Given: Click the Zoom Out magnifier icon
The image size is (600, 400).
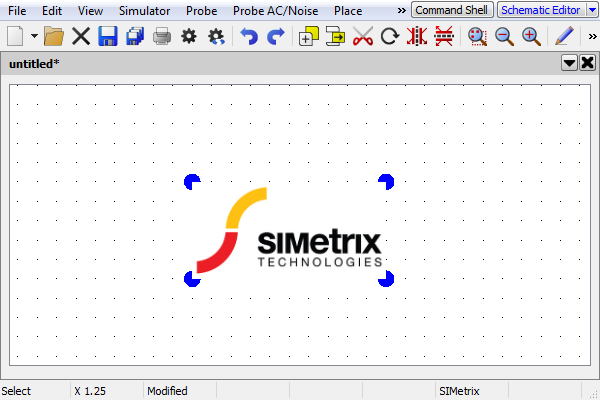Looking at the screenshot, I should (504, 37).
